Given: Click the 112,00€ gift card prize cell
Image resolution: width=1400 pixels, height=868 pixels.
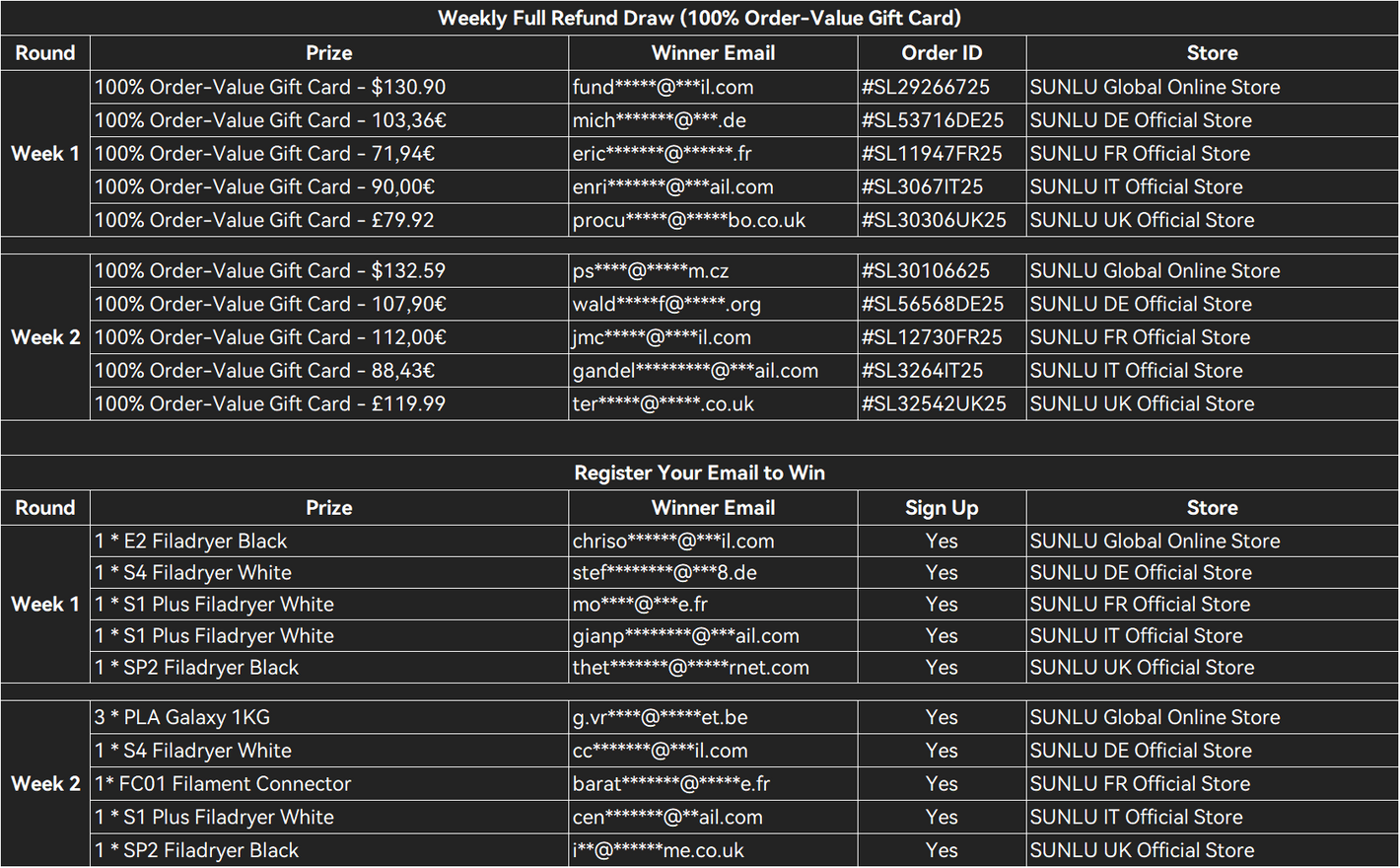Looking at the screenshot, I should (x=270, y=337).
